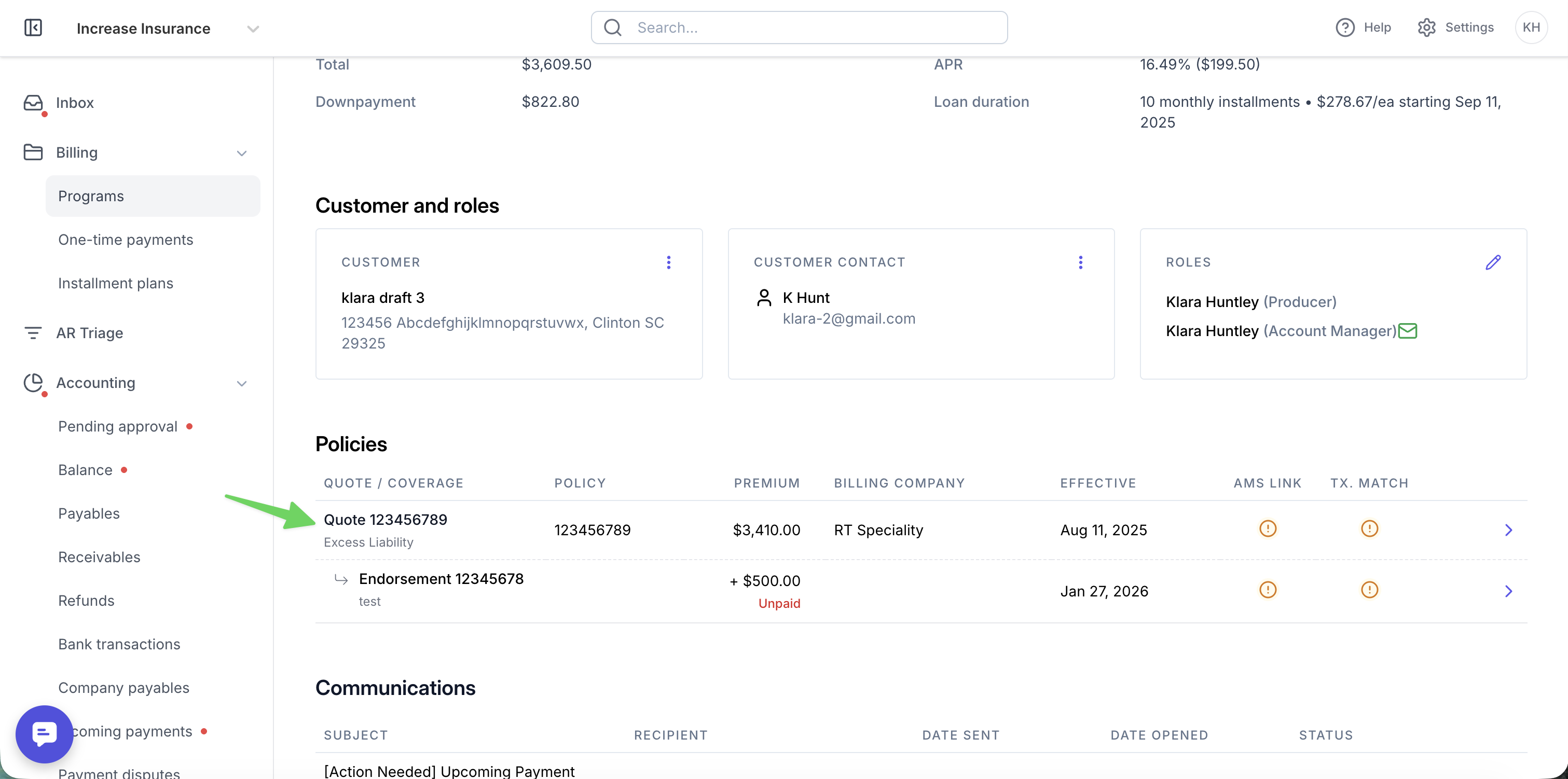Click the edit pencil in Roles card
This screenshot has height=779, width=1568.
(x=1493, y=262)
